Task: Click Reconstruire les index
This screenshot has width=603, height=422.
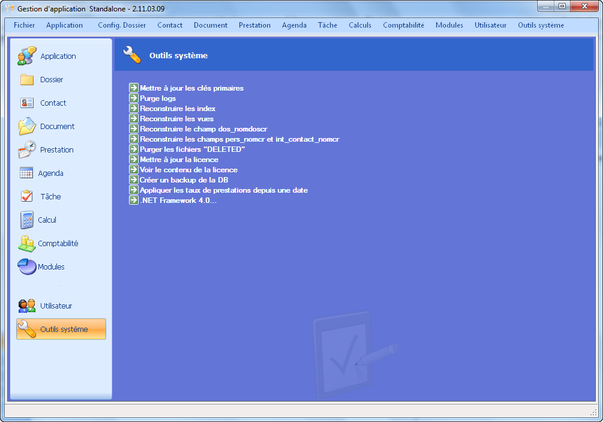Action: tap(177, 108)
